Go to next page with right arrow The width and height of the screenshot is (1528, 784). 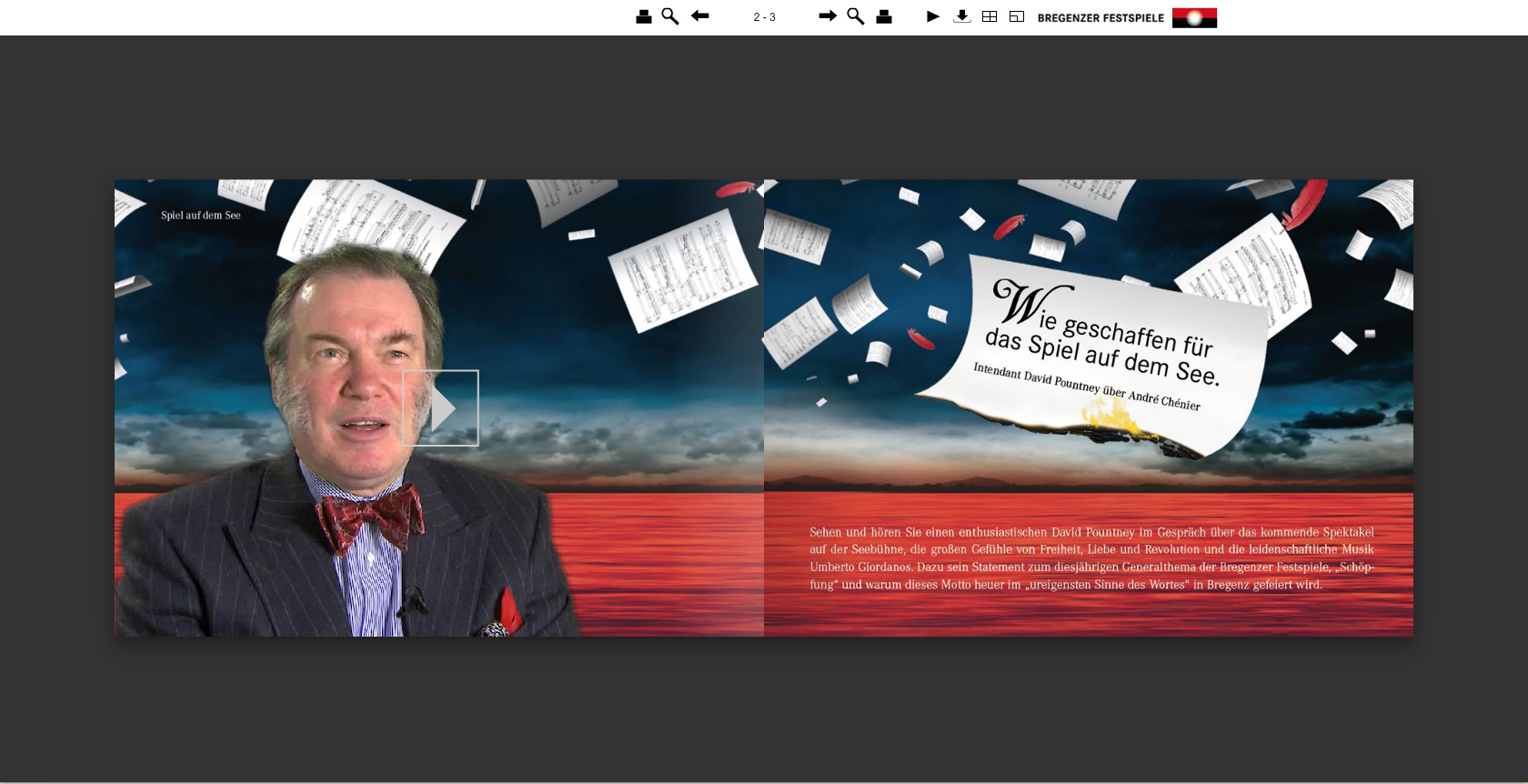(828, 15)
